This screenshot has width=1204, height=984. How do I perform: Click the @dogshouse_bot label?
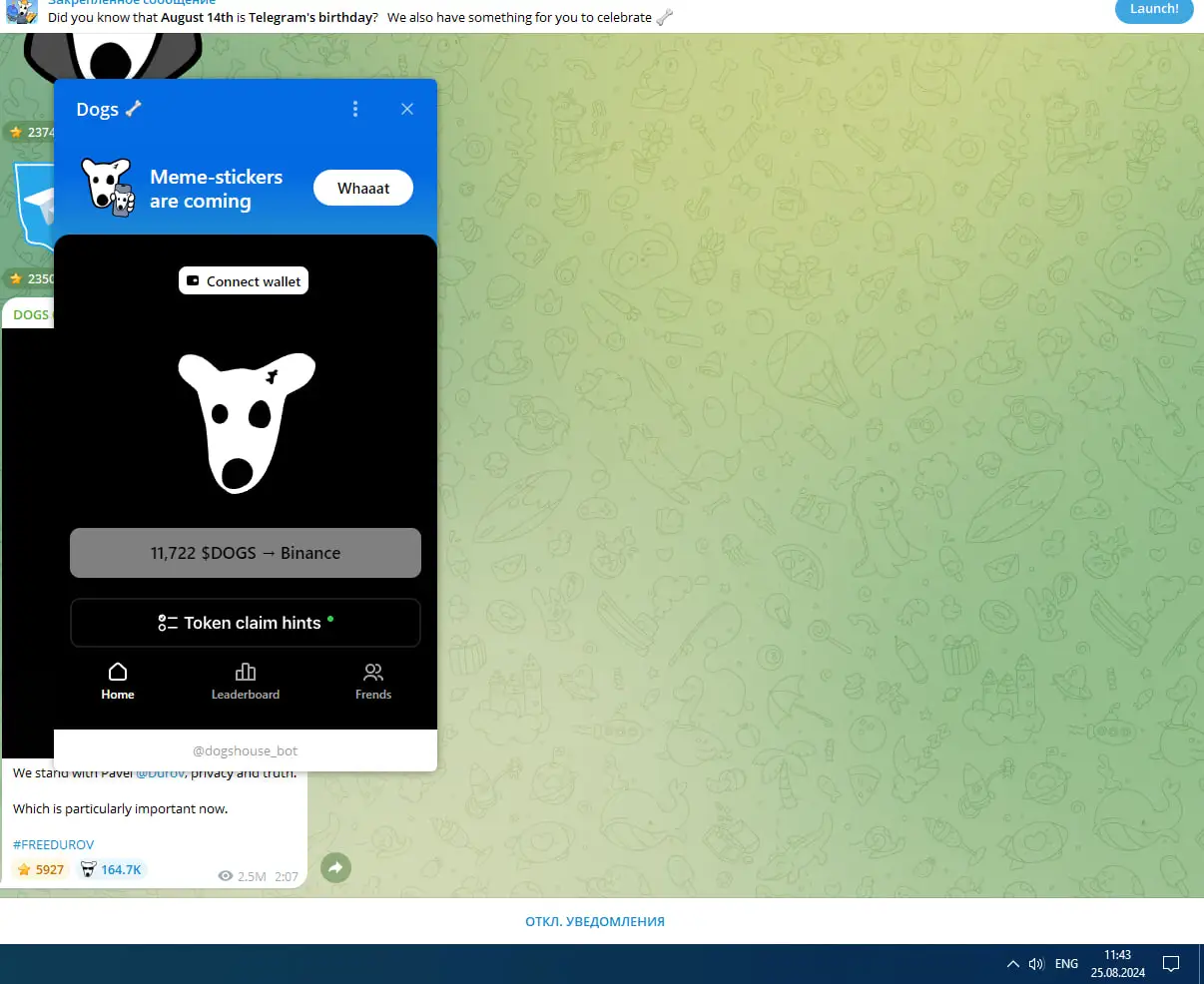tap(246, 750)
